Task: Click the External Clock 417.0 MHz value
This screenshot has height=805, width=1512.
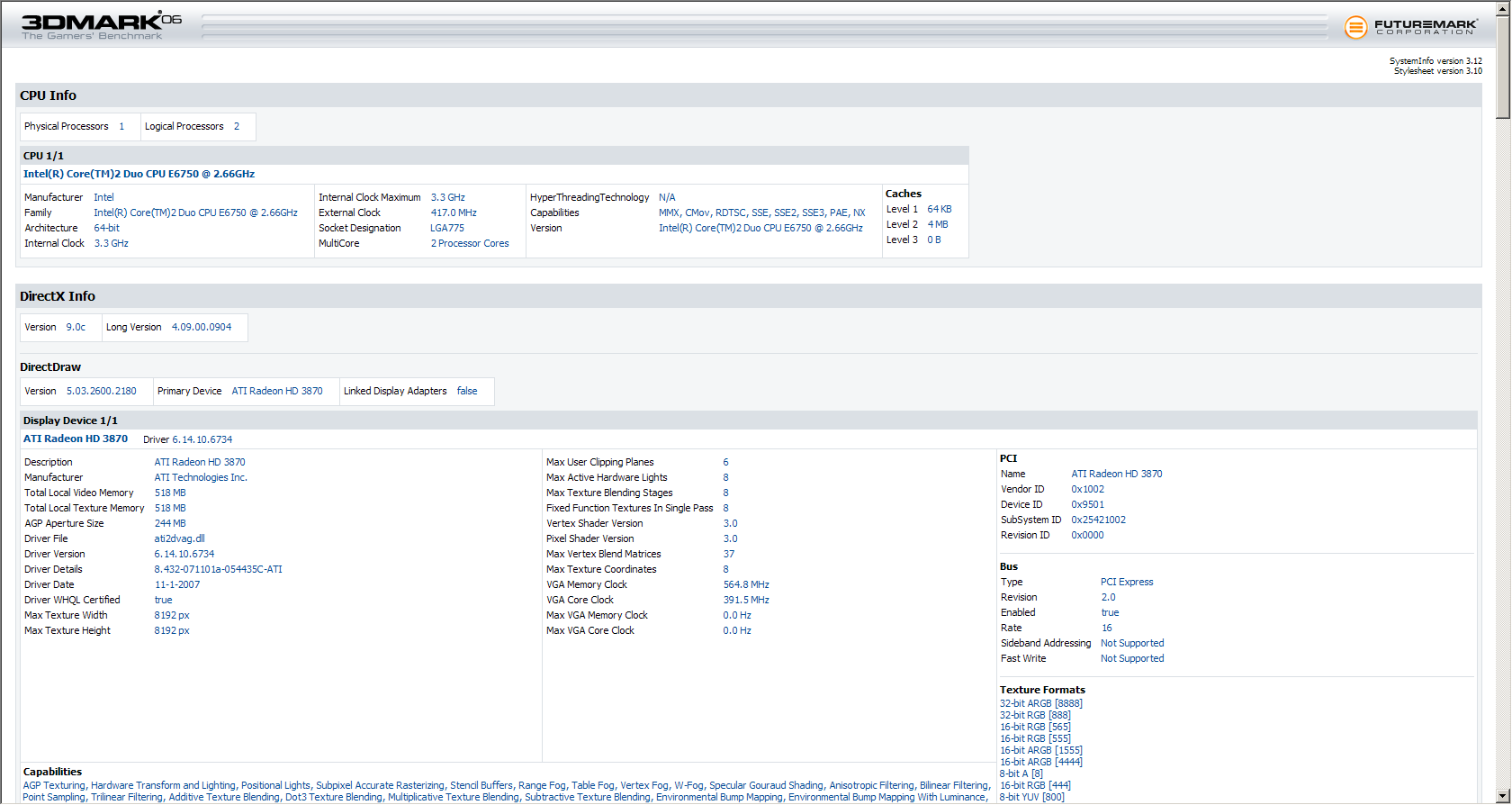Action: tap(454, 213)
